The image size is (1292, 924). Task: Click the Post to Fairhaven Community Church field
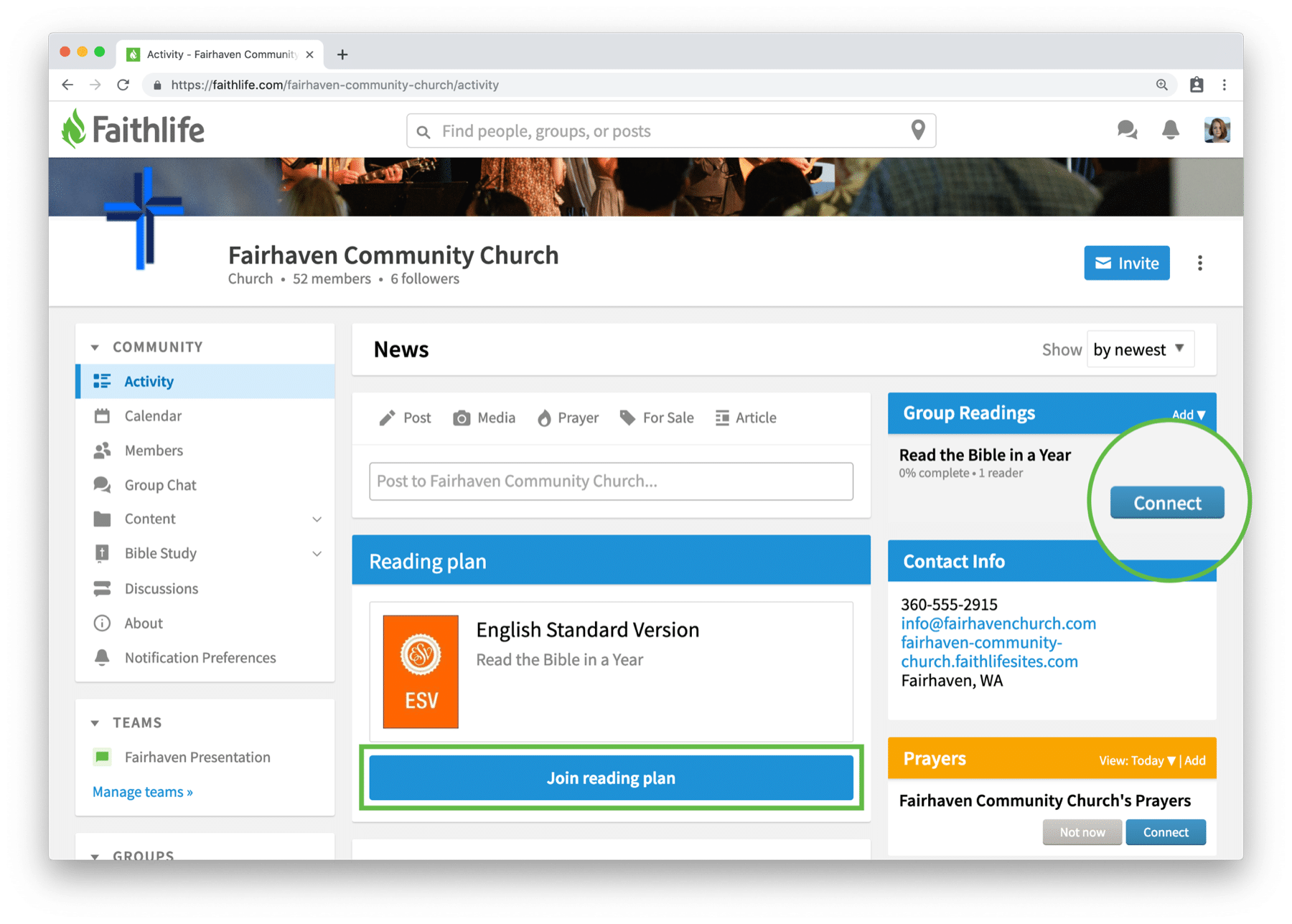(611, 481)
